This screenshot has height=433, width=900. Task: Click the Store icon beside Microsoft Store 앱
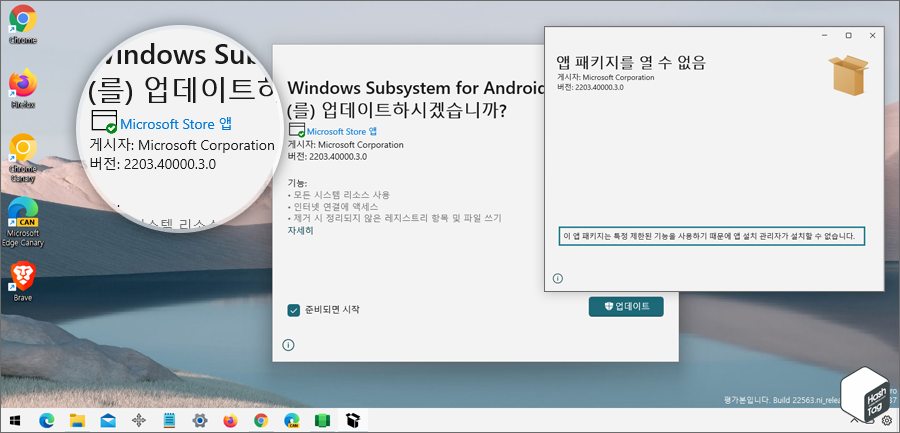pos(297,130)
